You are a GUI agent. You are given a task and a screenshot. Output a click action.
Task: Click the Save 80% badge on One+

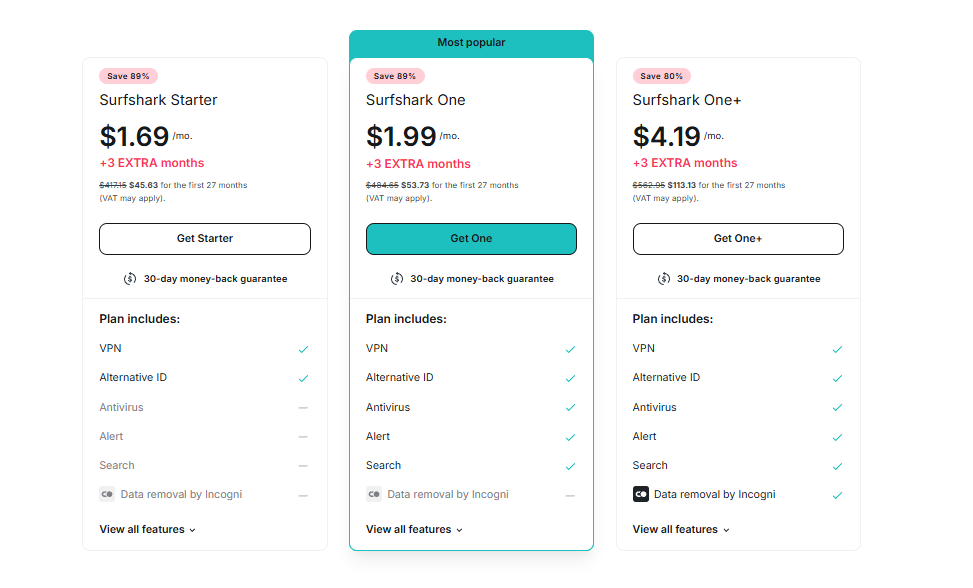[x=661, y=76]
